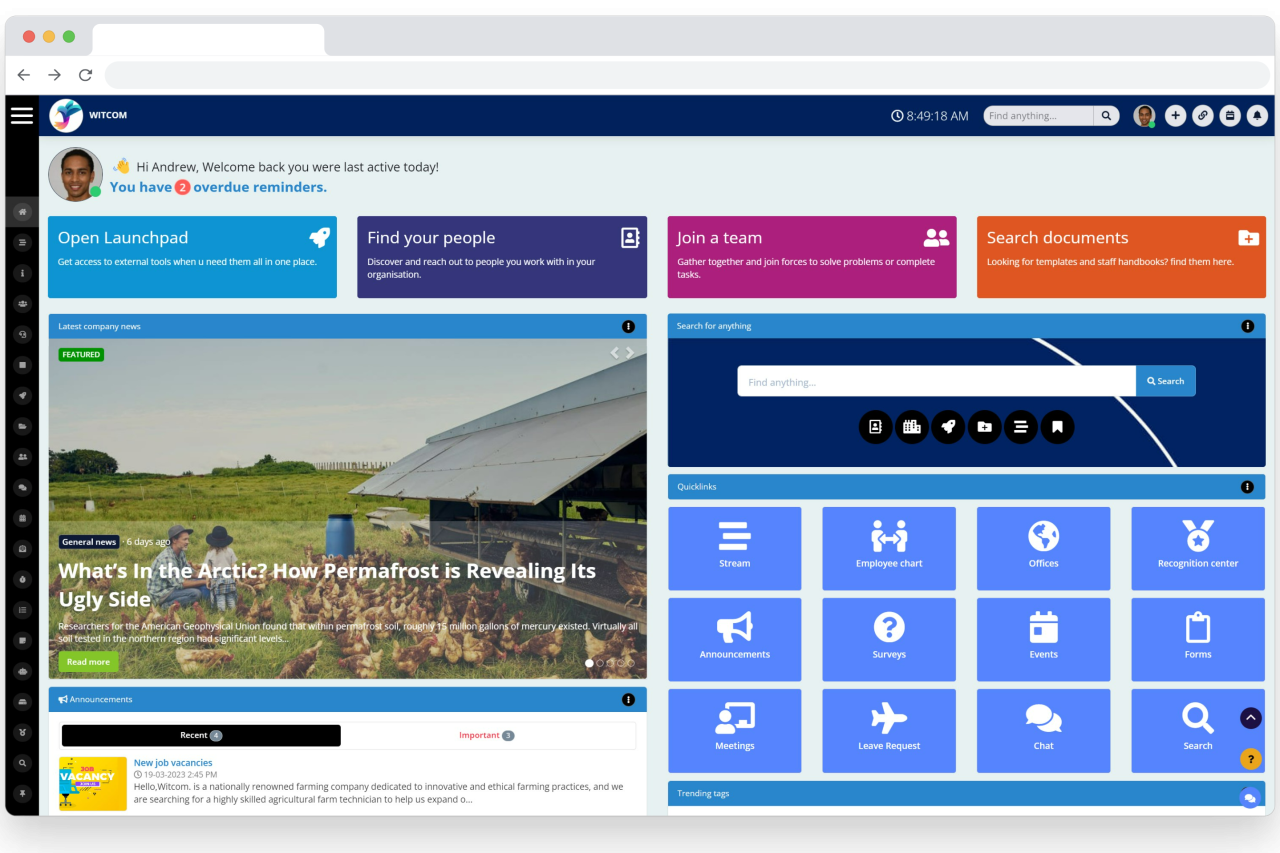The width and height of the screenshot is (1280, 853).
Task: Open Latest company news options menu
Action: pos(628,326)
